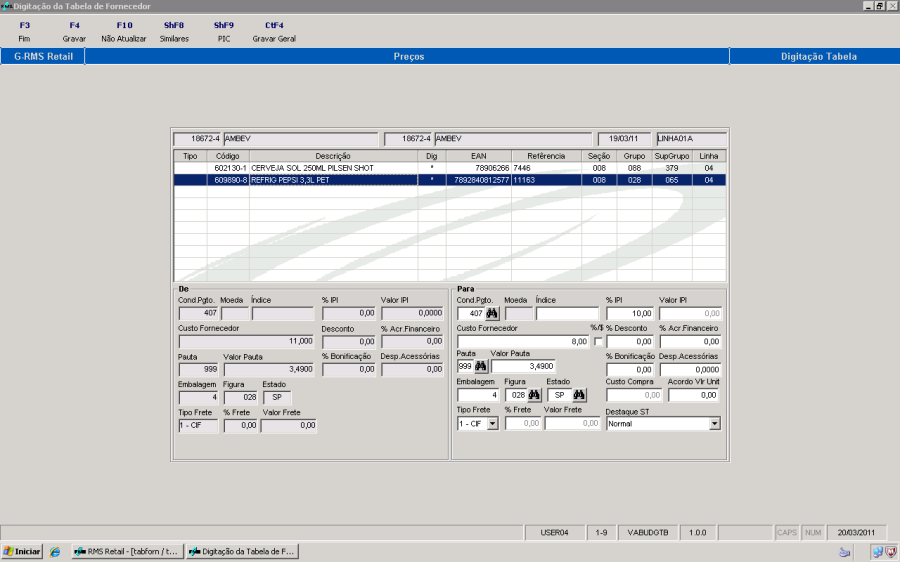The image size is (900, 562).
Task: Switch to RMS Retail tabforn taskbar window
Action: 127,552
